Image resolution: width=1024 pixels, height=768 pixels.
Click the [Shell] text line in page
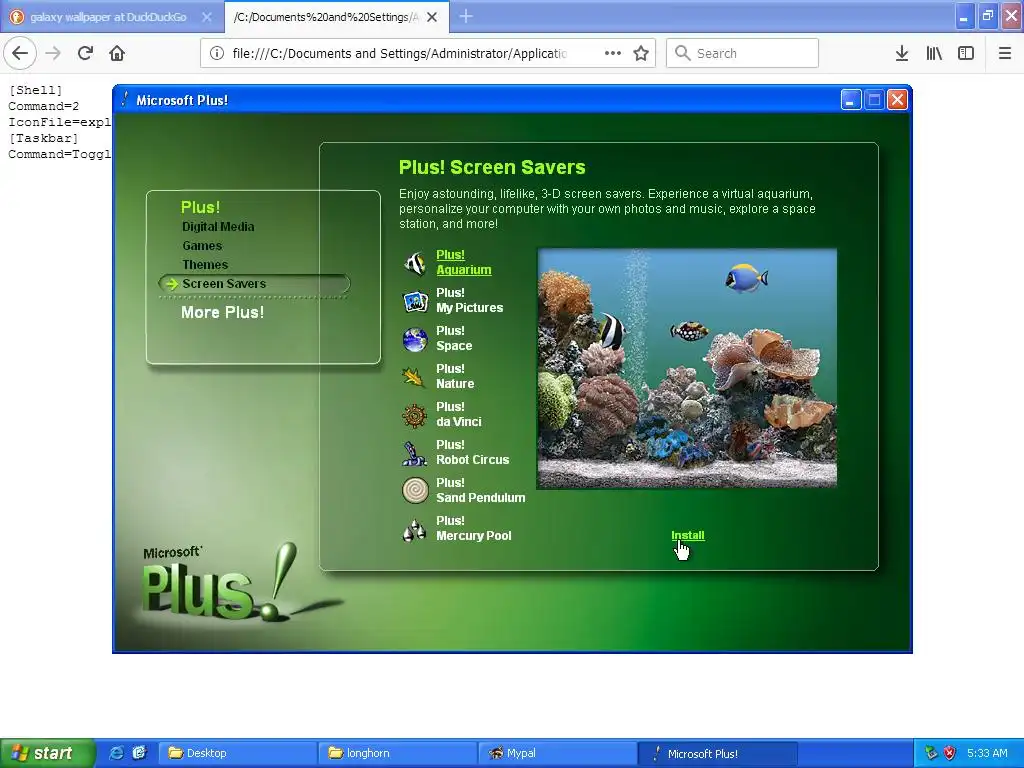click(35, 90)
